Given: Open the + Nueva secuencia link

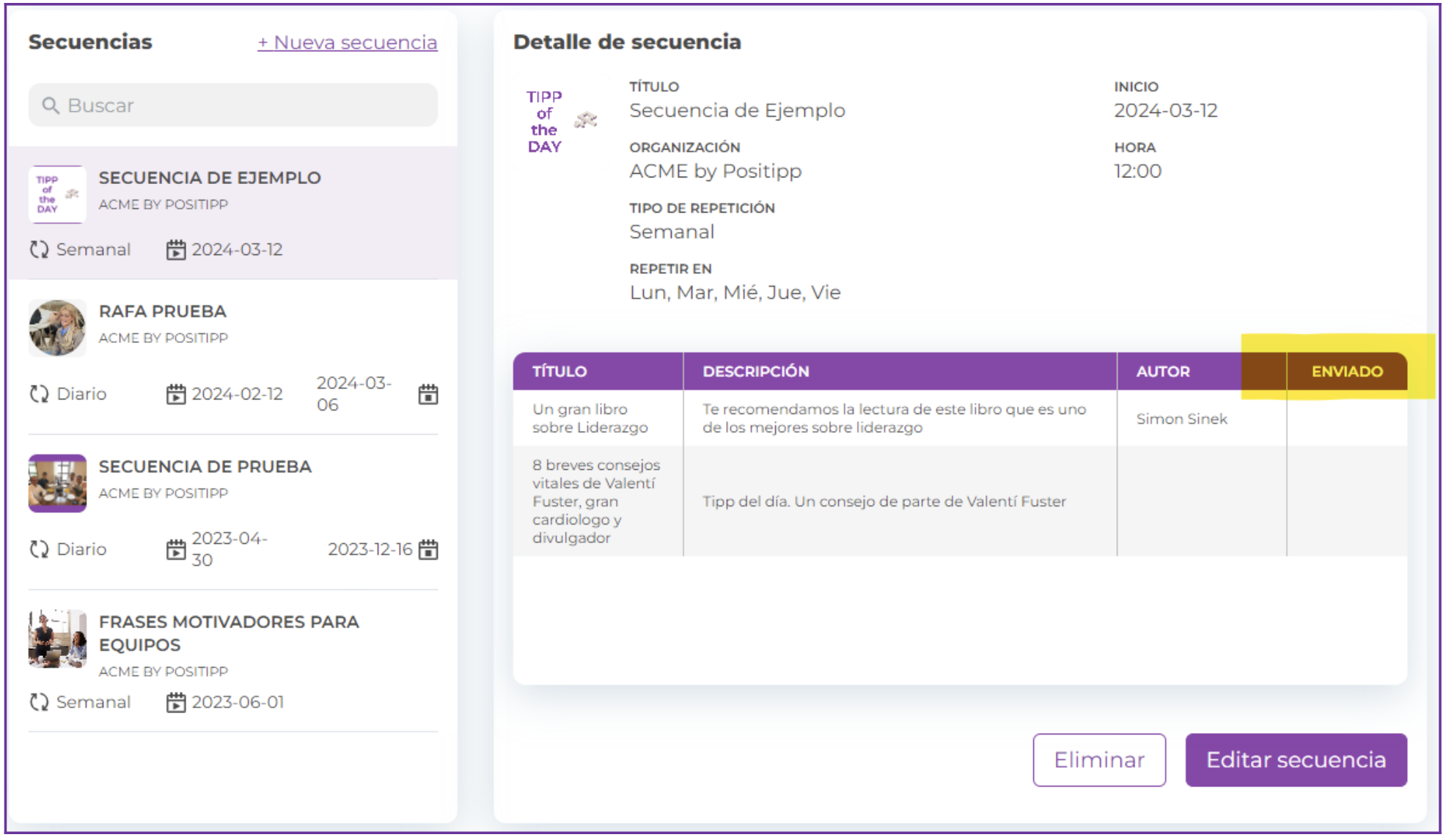Looking at the screenshot, I should click(x=348, y=43).
